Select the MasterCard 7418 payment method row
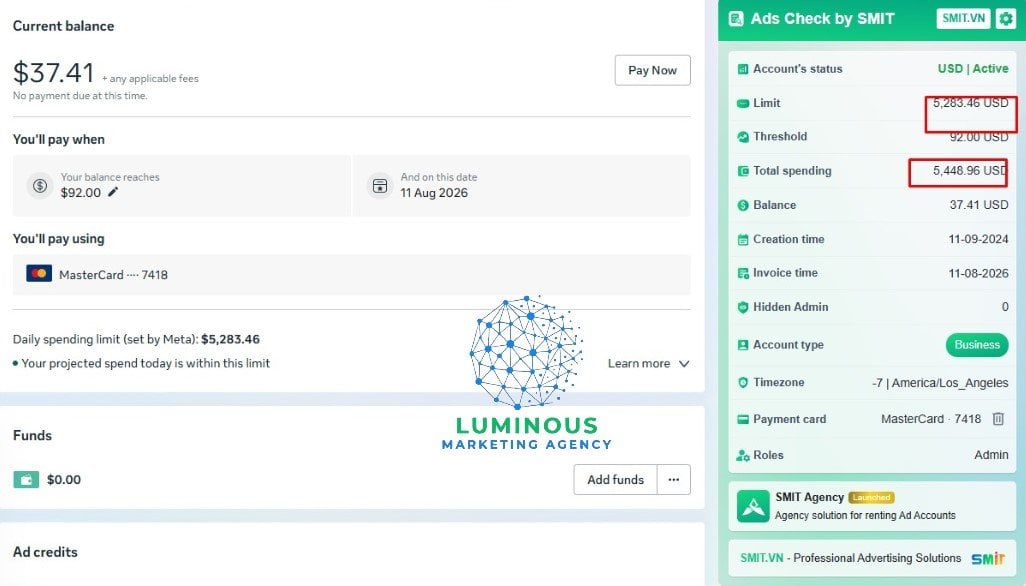The image size is (1026, 586). tap(351, 275)
